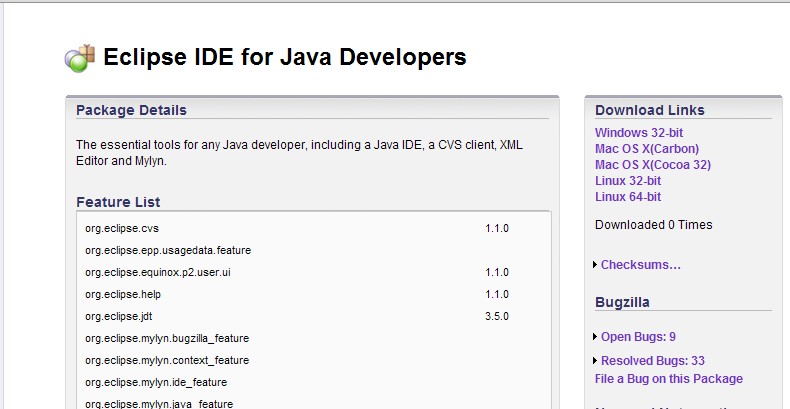
Task: Click the Bugzilla section heading
Action: tap(622, 302)
